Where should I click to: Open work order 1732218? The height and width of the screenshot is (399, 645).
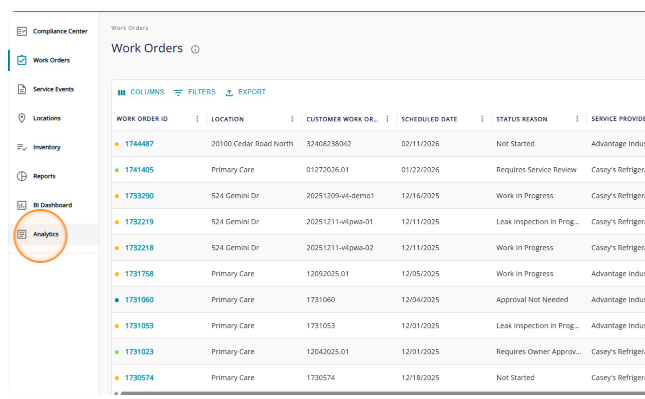139,248
